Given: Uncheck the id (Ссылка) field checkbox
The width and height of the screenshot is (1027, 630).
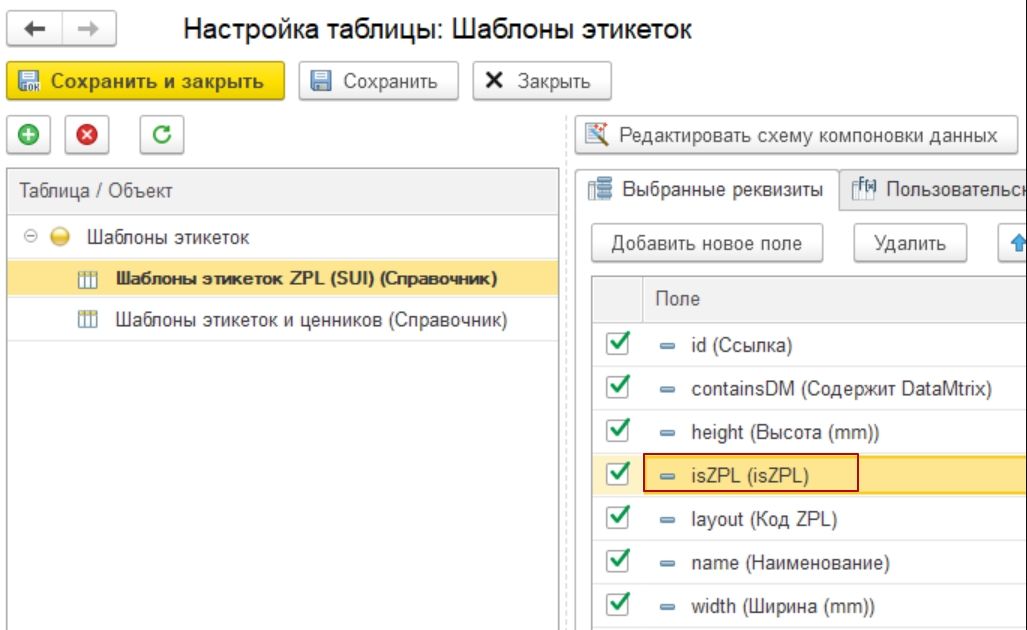Looking at the screenshot, I should click(x=618, y=345).
